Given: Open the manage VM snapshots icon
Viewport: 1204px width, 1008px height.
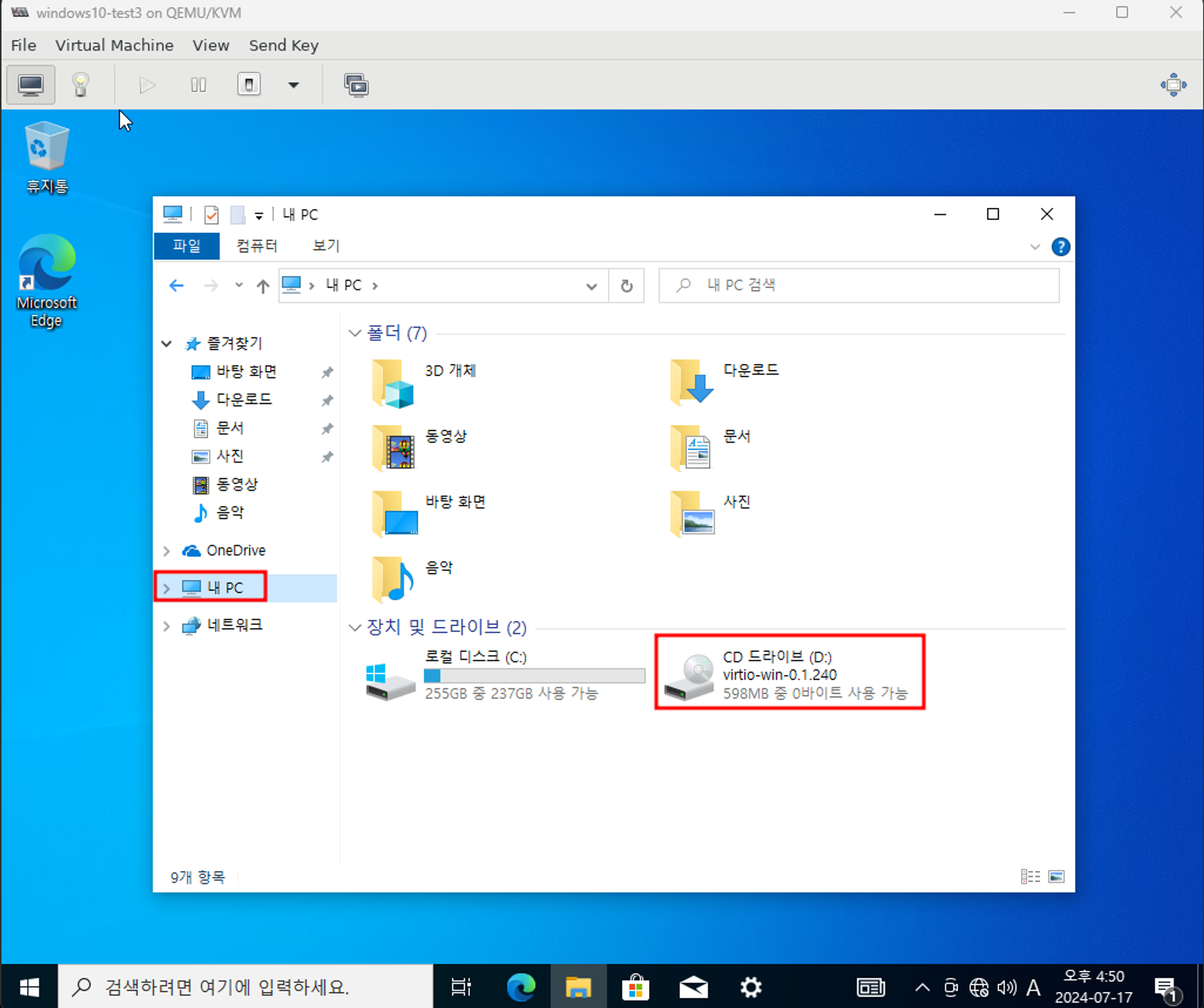Looking at the screenshot, I should coord(356,85).
